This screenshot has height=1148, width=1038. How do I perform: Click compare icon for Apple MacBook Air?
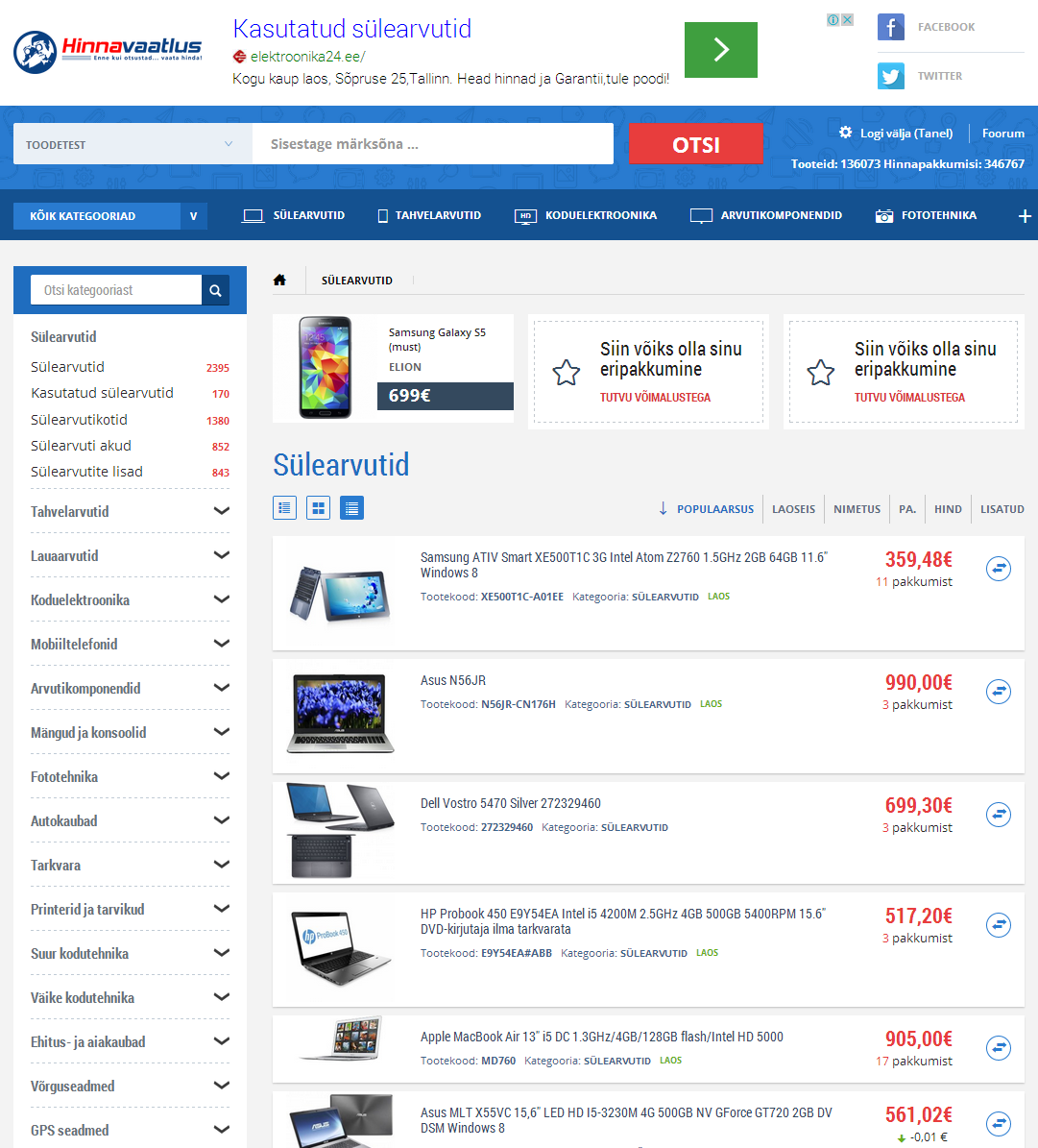999,1048
